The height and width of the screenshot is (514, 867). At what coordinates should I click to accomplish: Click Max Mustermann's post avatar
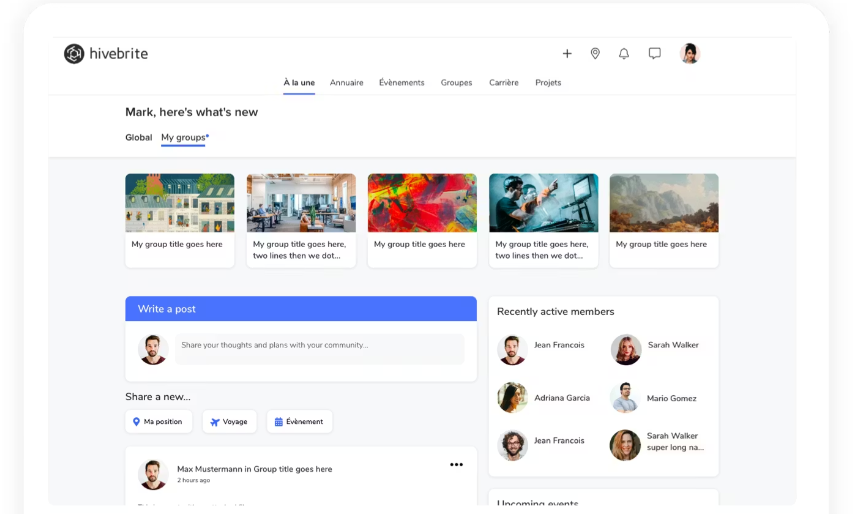[x=153, y=474]
